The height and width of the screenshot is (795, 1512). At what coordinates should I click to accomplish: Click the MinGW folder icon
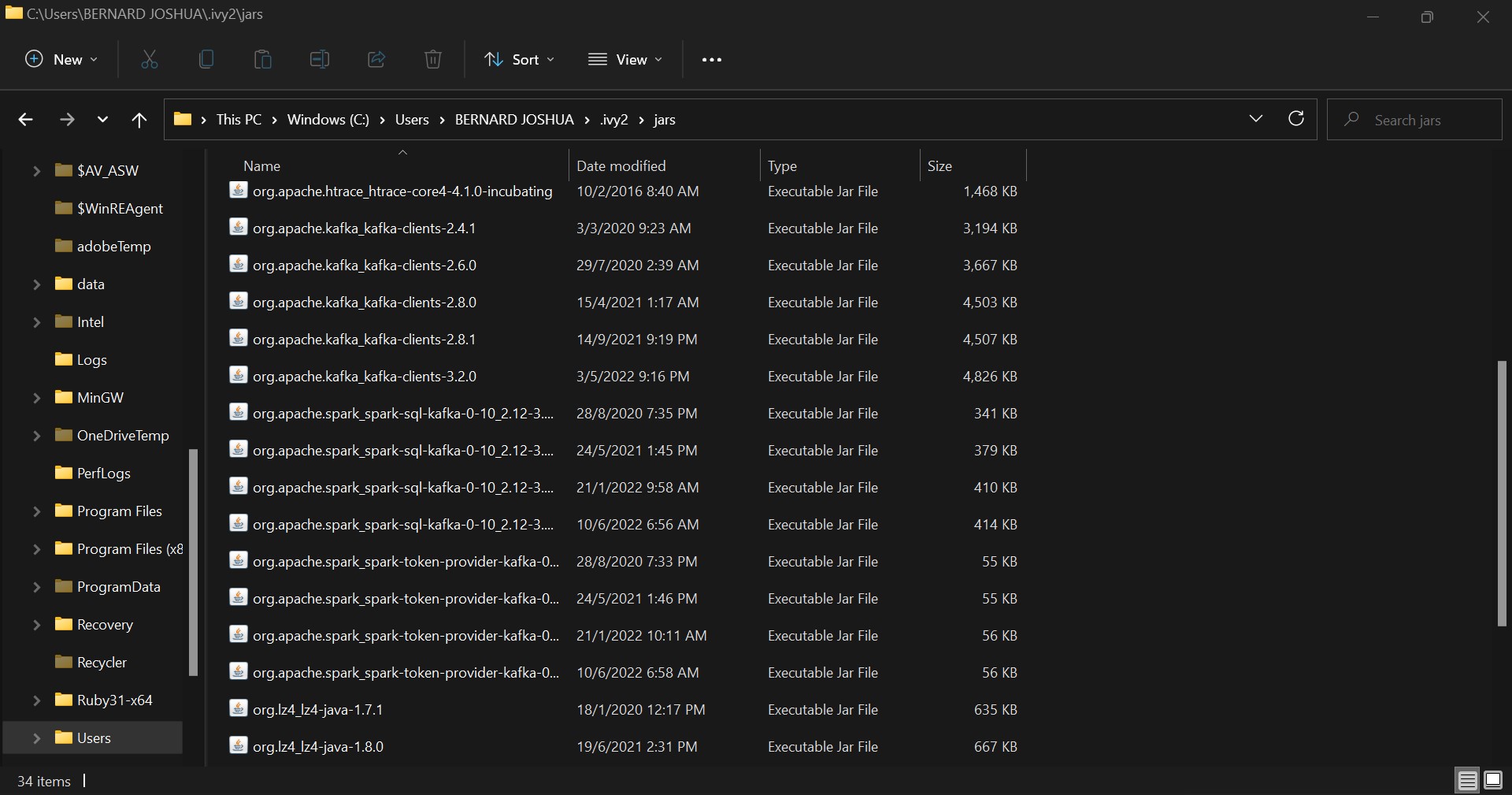click(x=64, y=397)
